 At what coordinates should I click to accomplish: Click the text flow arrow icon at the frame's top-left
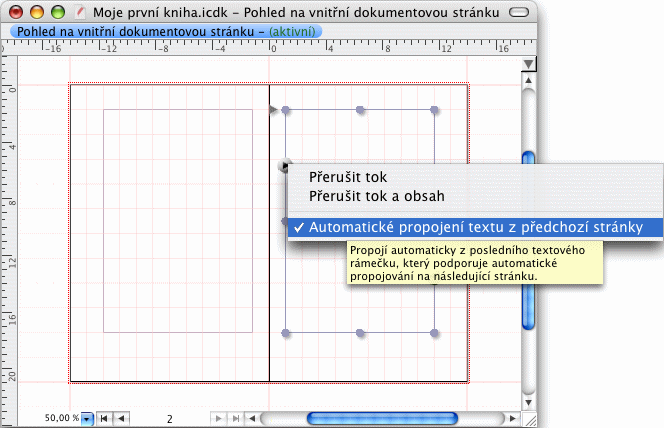(273, 109)
